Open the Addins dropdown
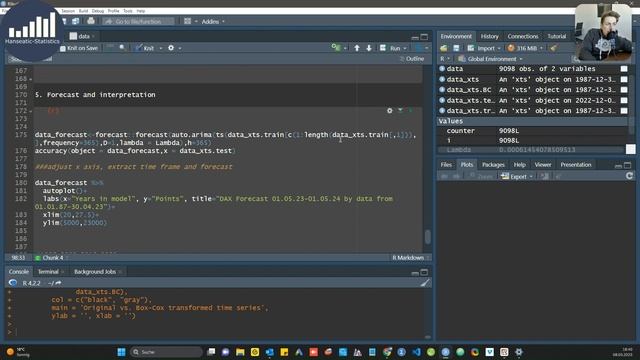 tap(213, 22)
